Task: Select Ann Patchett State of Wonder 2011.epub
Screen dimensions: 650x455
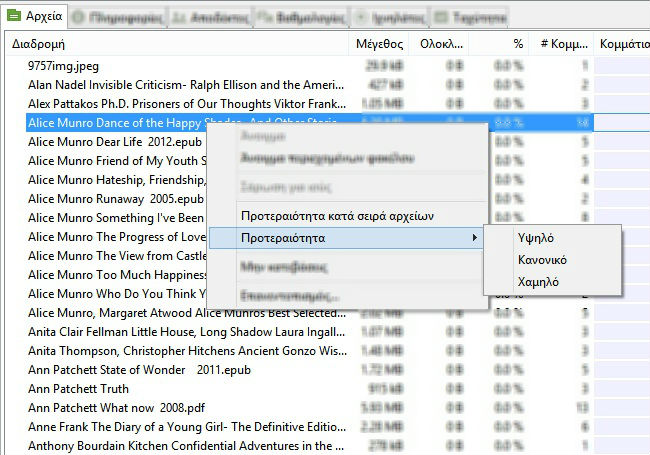Action: click(x=139, y=370)
